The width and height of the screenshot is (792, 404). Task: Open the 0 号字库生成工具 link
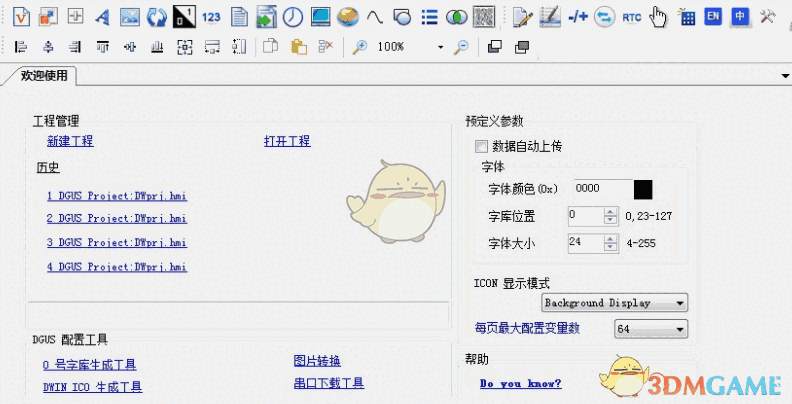[x=89, y=365]
